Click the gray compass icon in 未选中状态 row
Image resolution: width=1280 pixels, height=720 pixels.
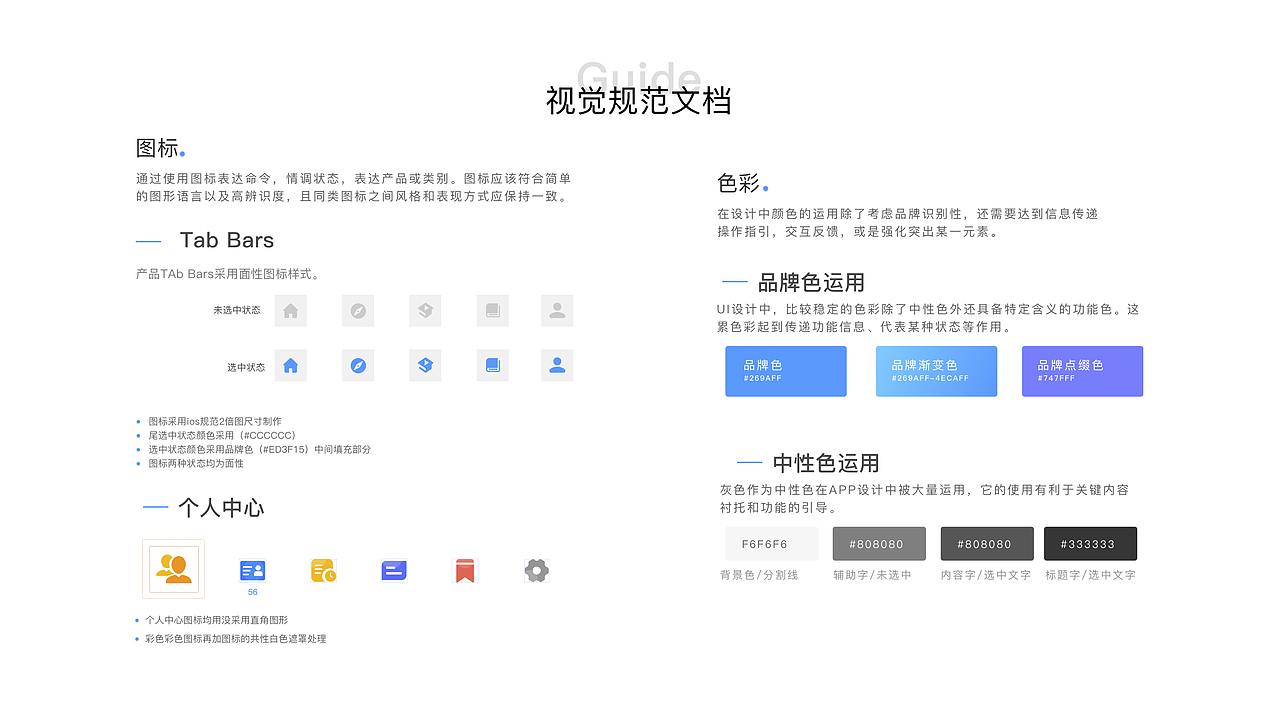pos(357,310)
